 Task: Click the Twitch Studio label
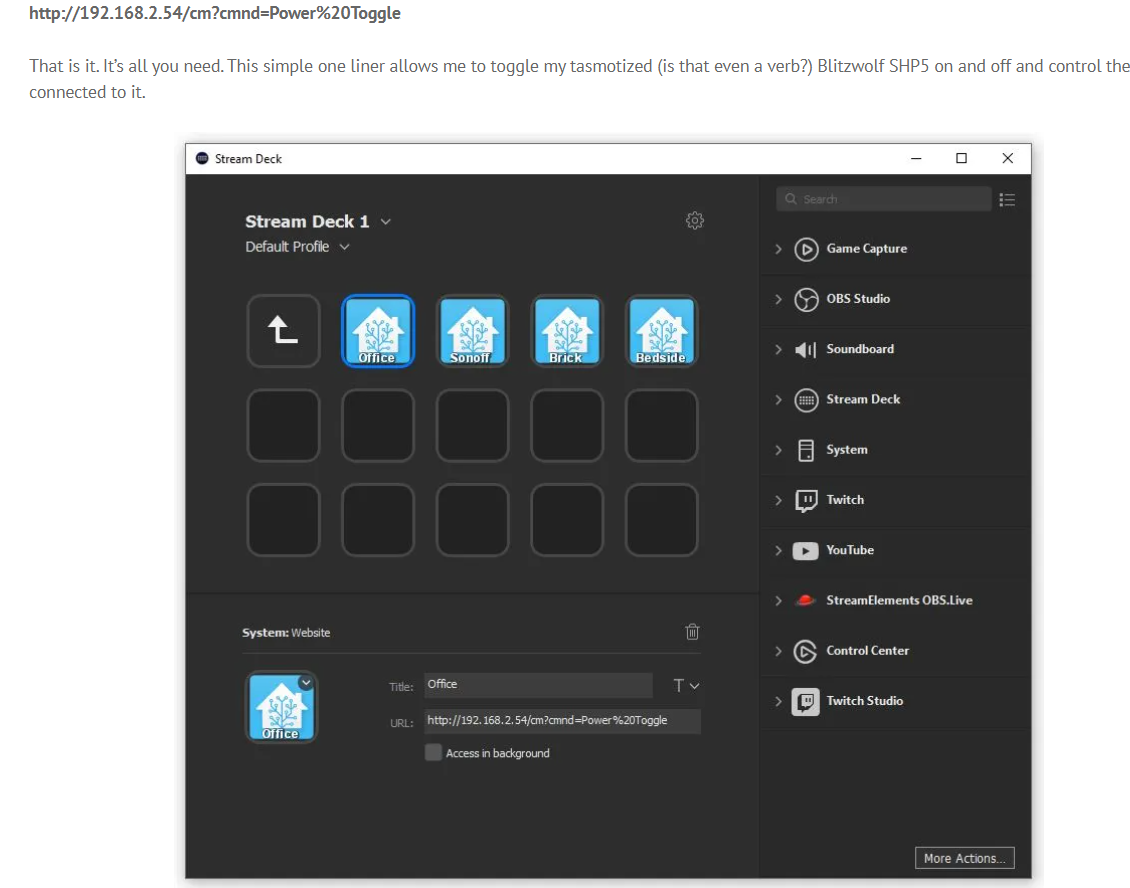pos(865,701)
